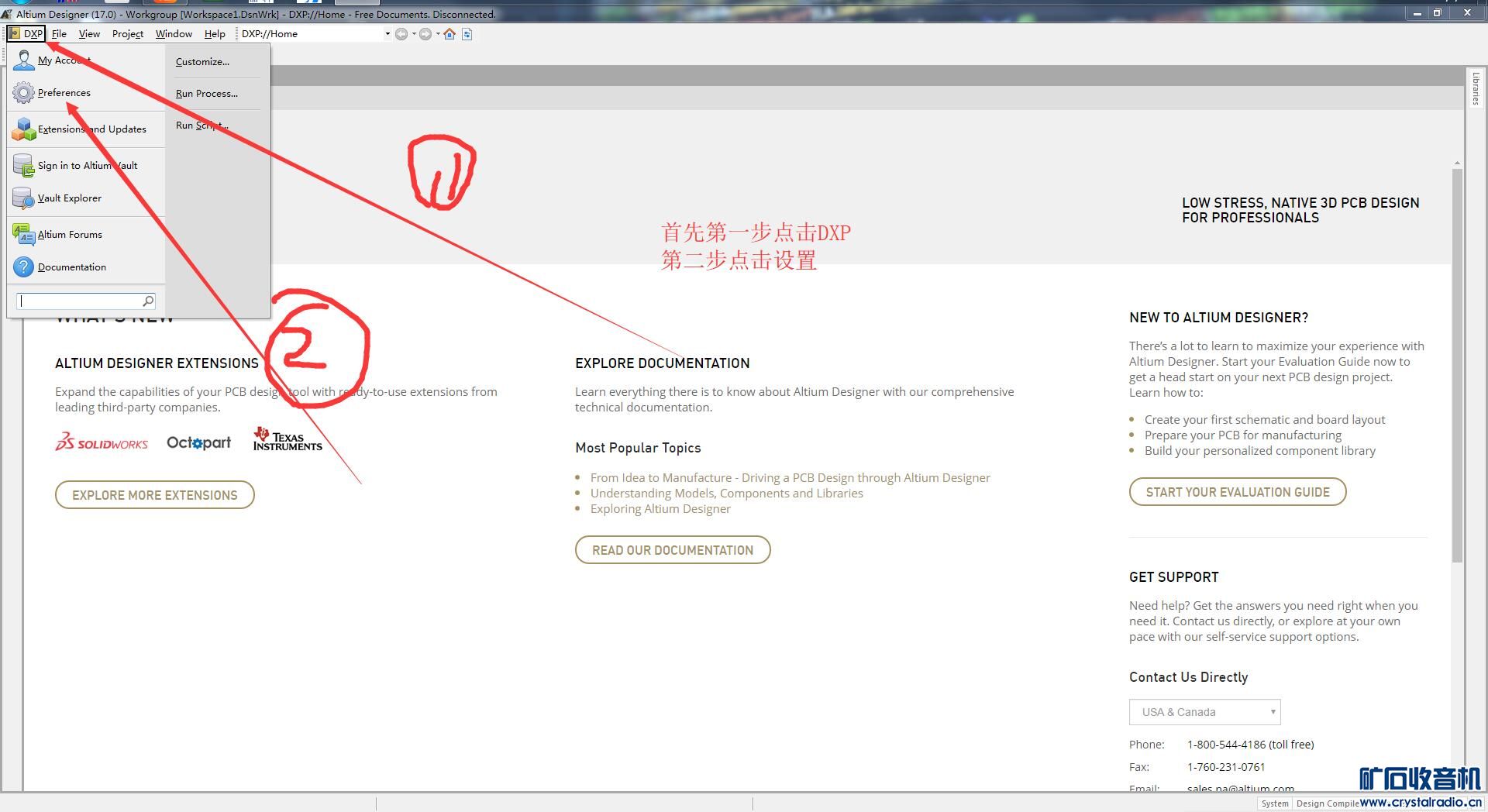
Task: Expand the Back history dropdown arrow
Action: [414, 34]
